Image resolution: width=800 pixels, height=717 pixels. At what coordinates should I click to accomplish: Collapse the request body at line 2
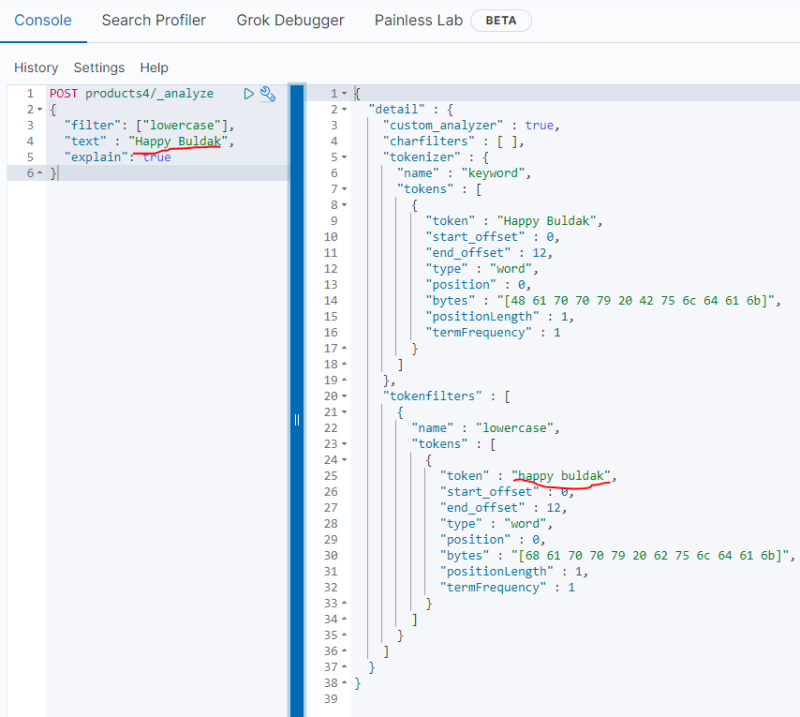click(38, 109)
